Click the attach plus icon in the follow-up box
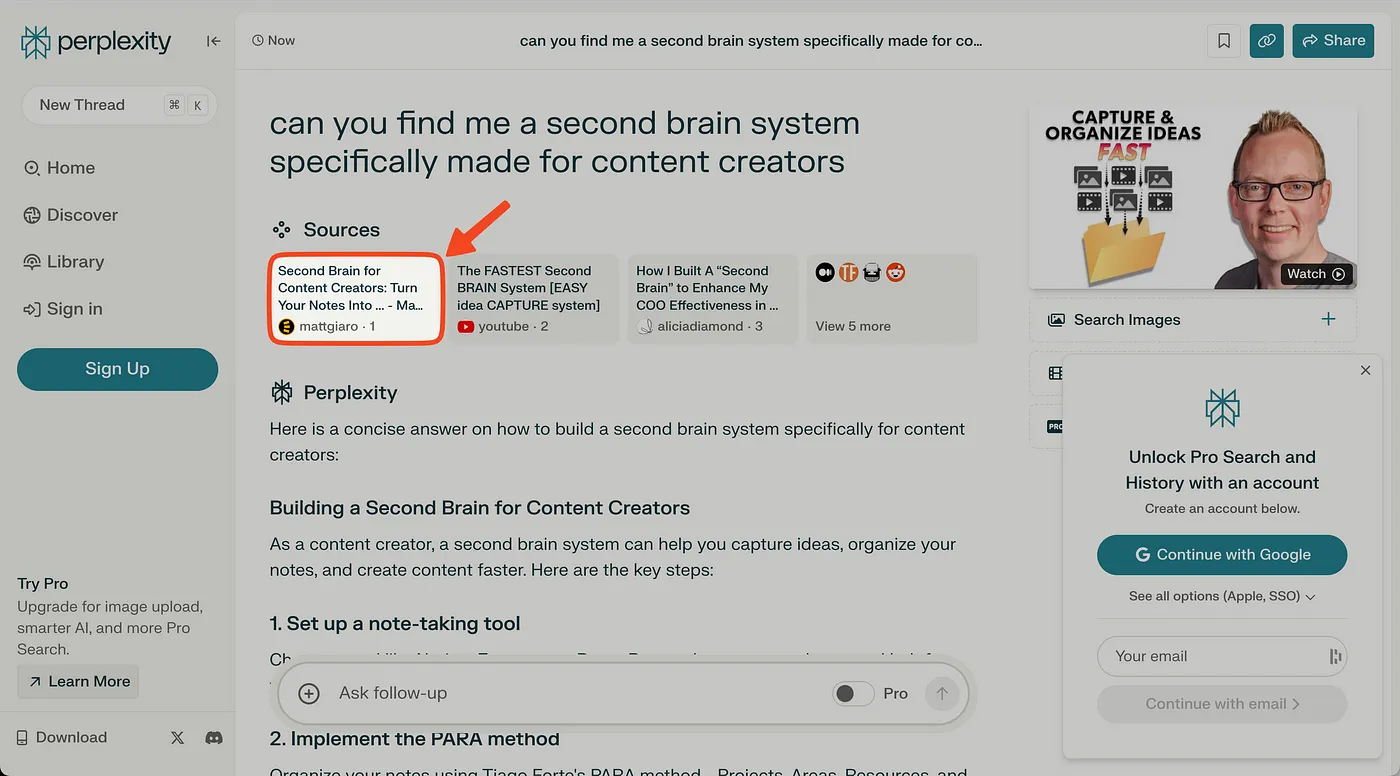Viewport: 1400px width, 776px height. pos(309,693)
